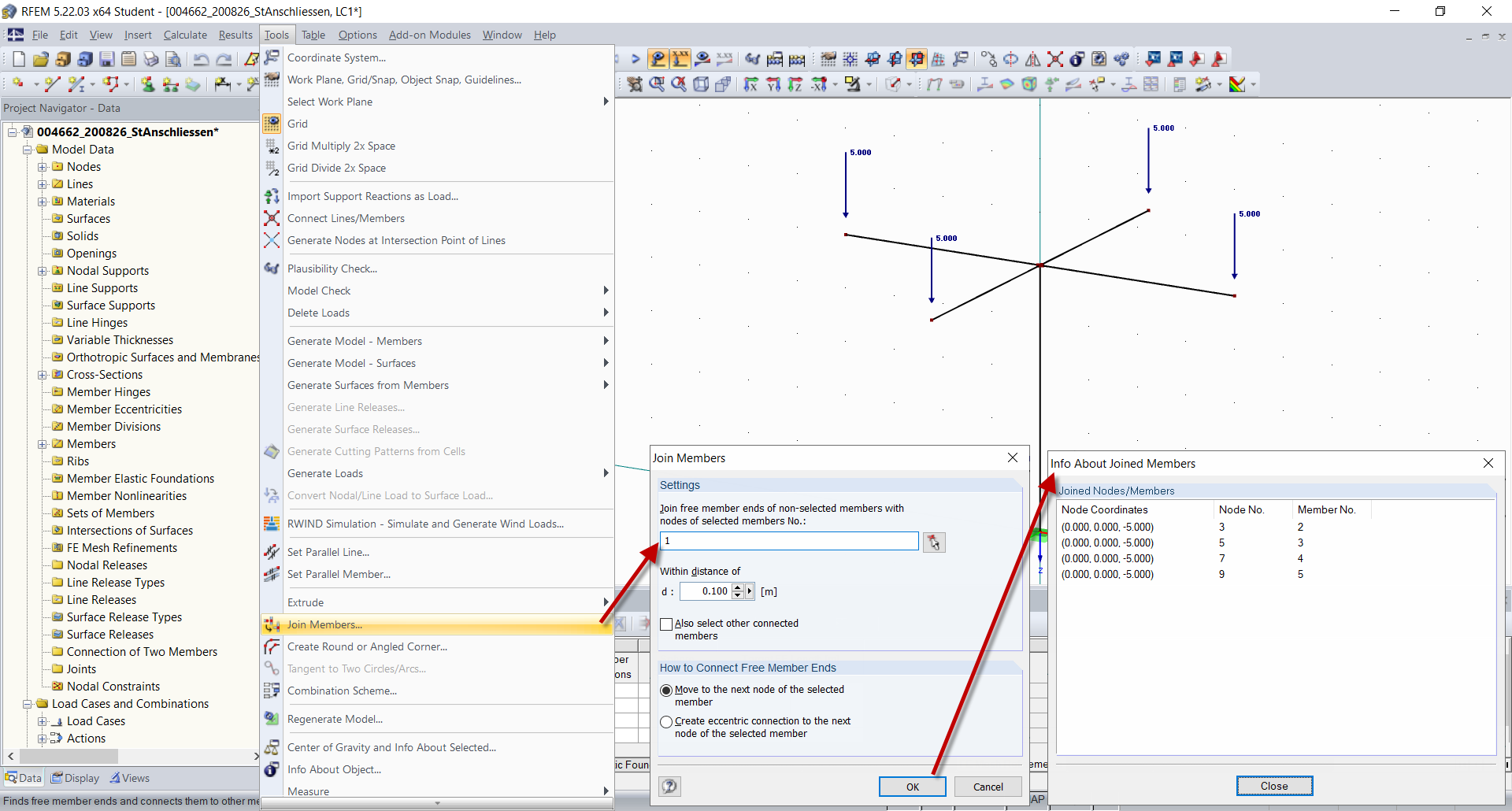Click the View in Y direction icon
1512x811 pixels.
point(773,83)
